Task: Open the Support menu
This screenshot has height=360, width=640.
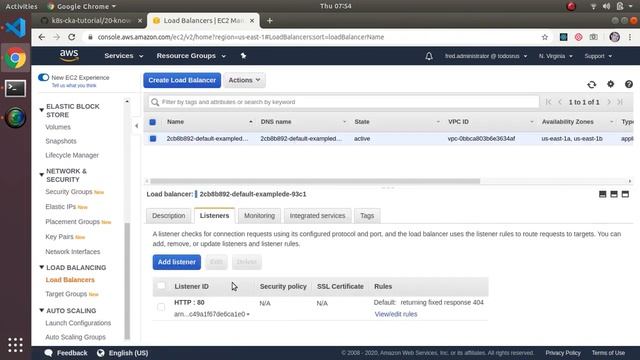Action: 598,56
